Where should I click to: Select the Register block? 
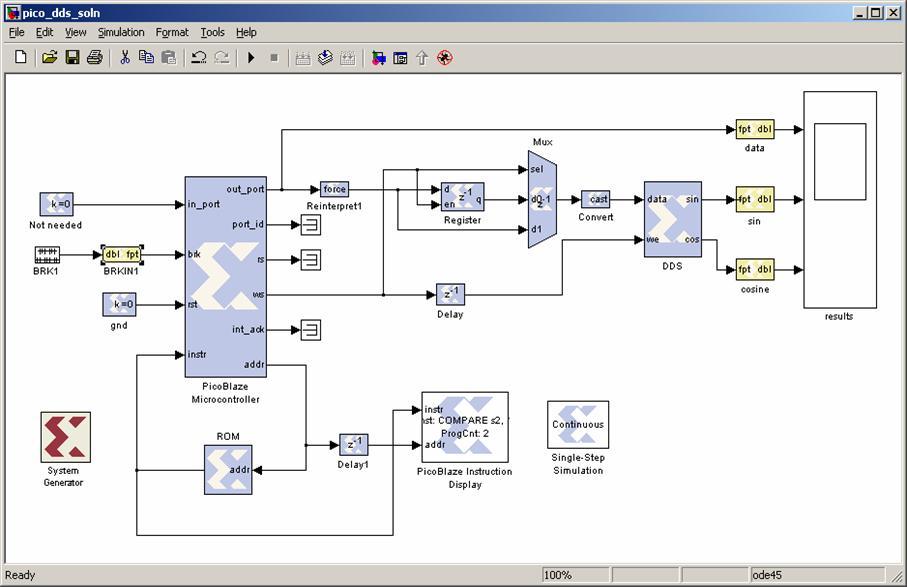point(463,197)
